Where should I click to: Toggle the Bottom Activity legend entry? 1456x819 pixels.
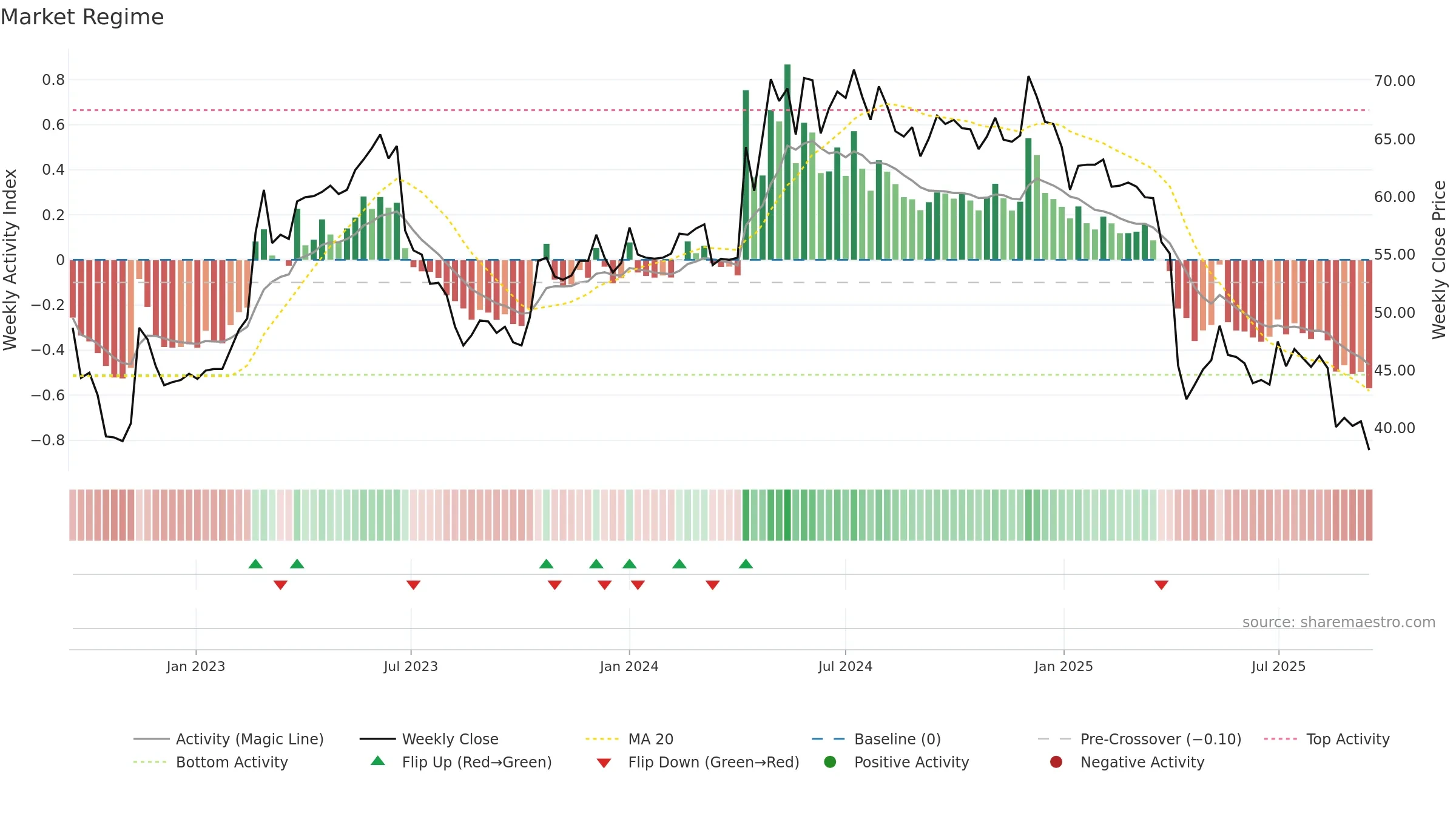click(x=211, y=762)
